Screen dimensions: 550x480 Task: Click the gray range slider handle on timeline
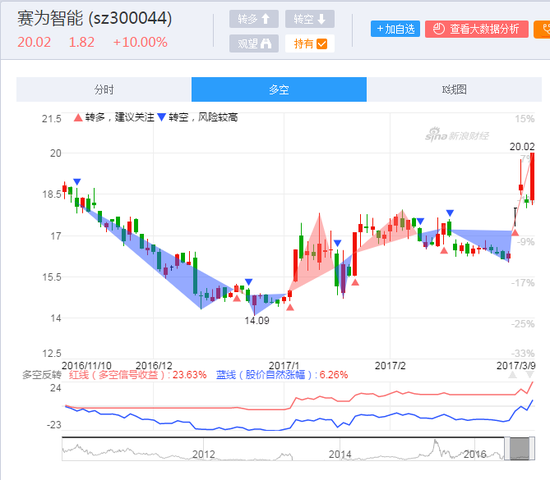click(x=519, y=448)
